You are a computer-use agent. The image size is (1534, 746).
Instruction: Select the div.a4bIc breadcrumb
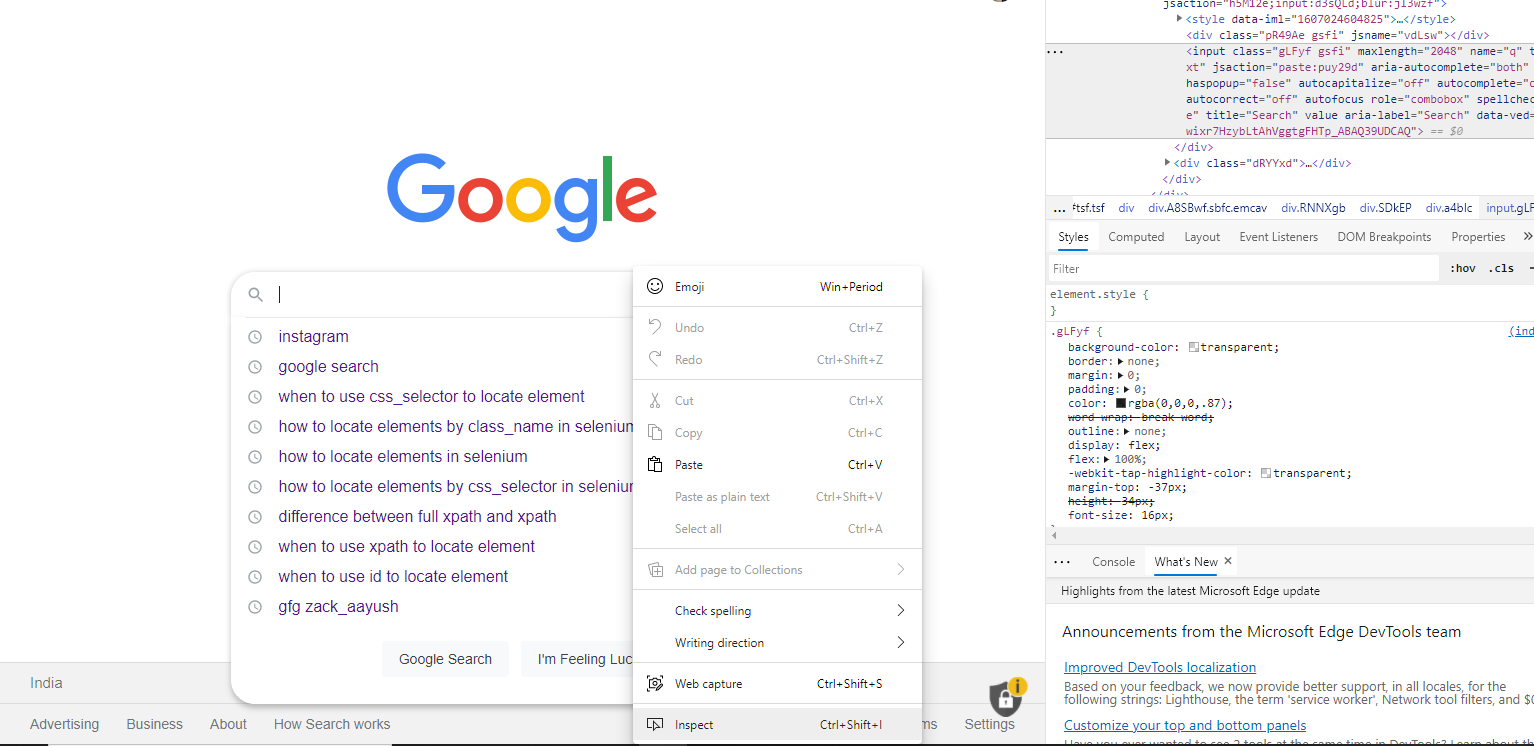pos(1449,208)
